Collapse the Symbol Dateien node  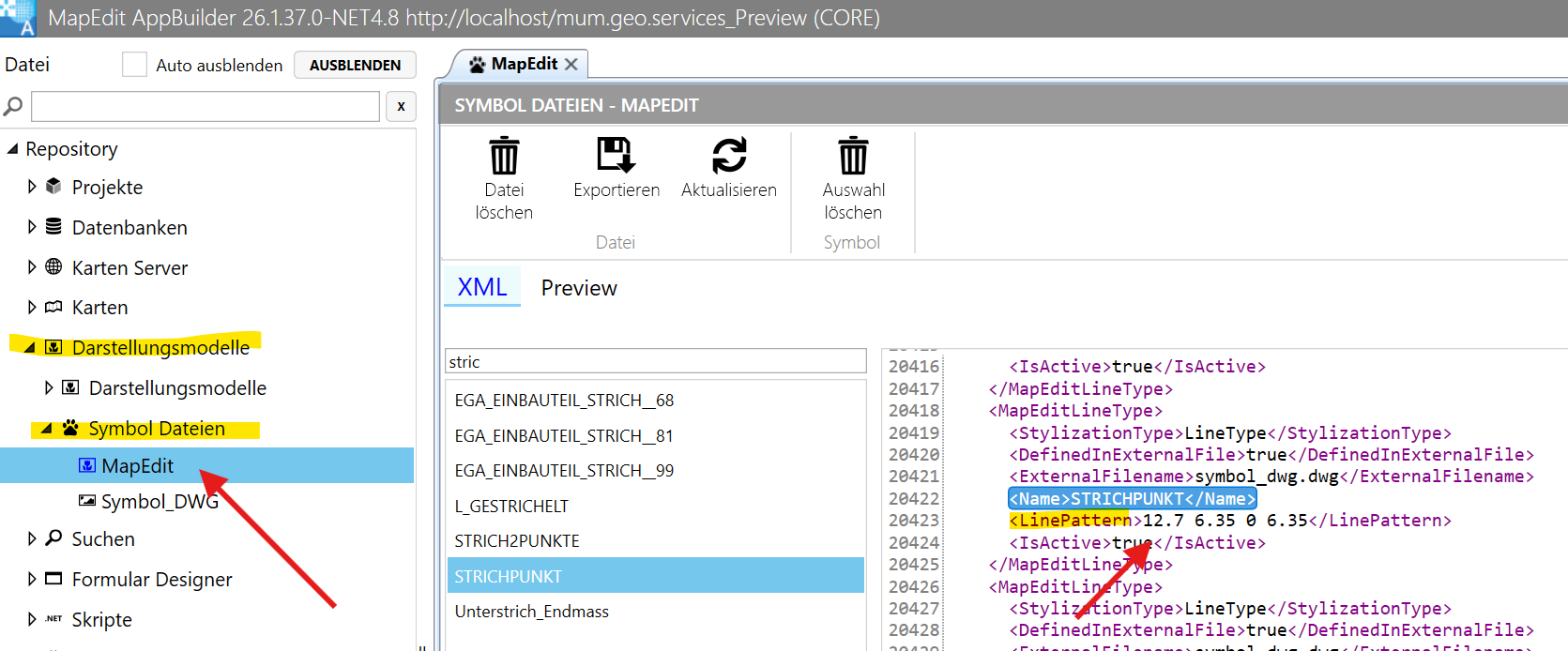(47, 429)
